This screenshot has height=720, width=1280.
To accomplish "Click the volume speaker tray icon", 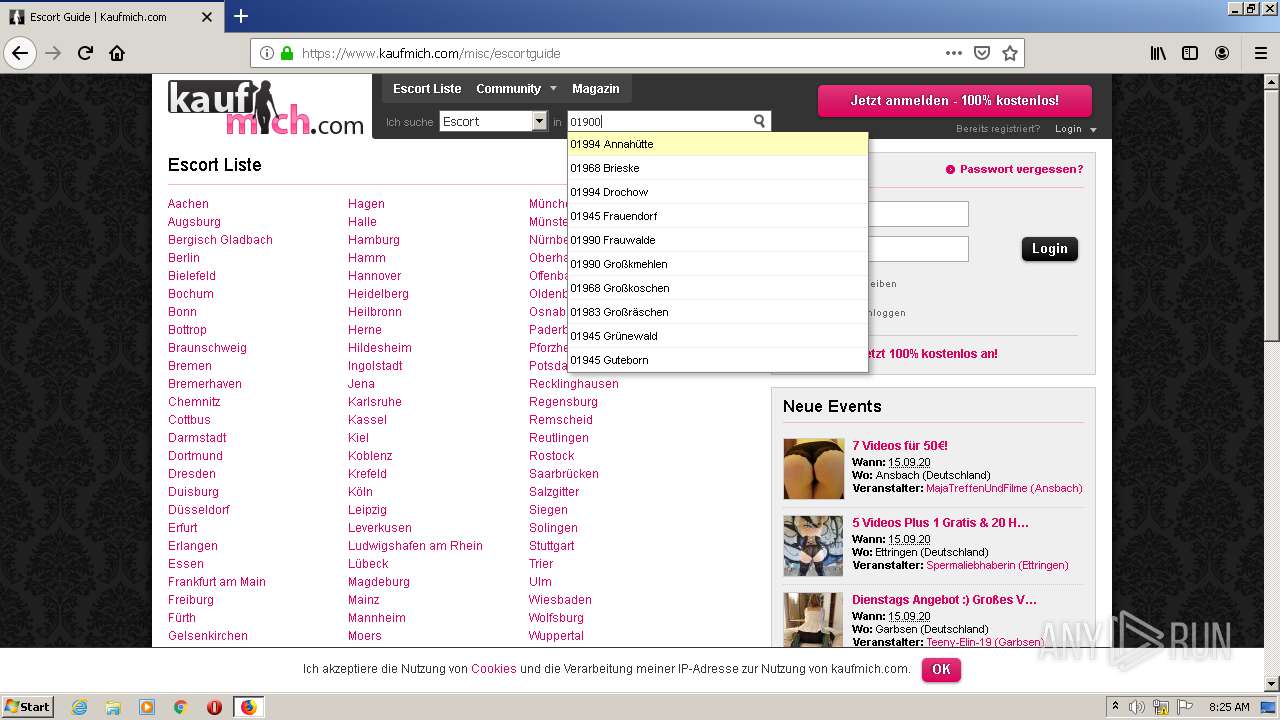I will [x=1137, y=707].
